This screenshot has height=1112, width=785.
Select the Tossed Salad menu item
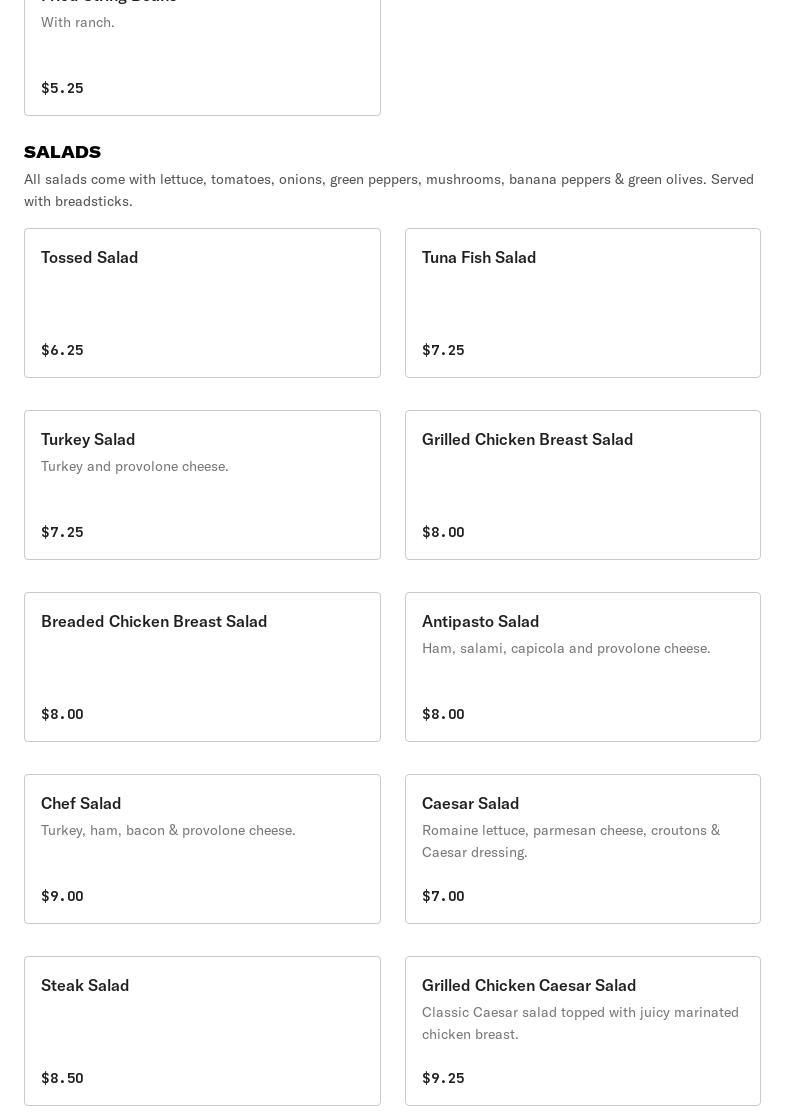click(202, 303)
